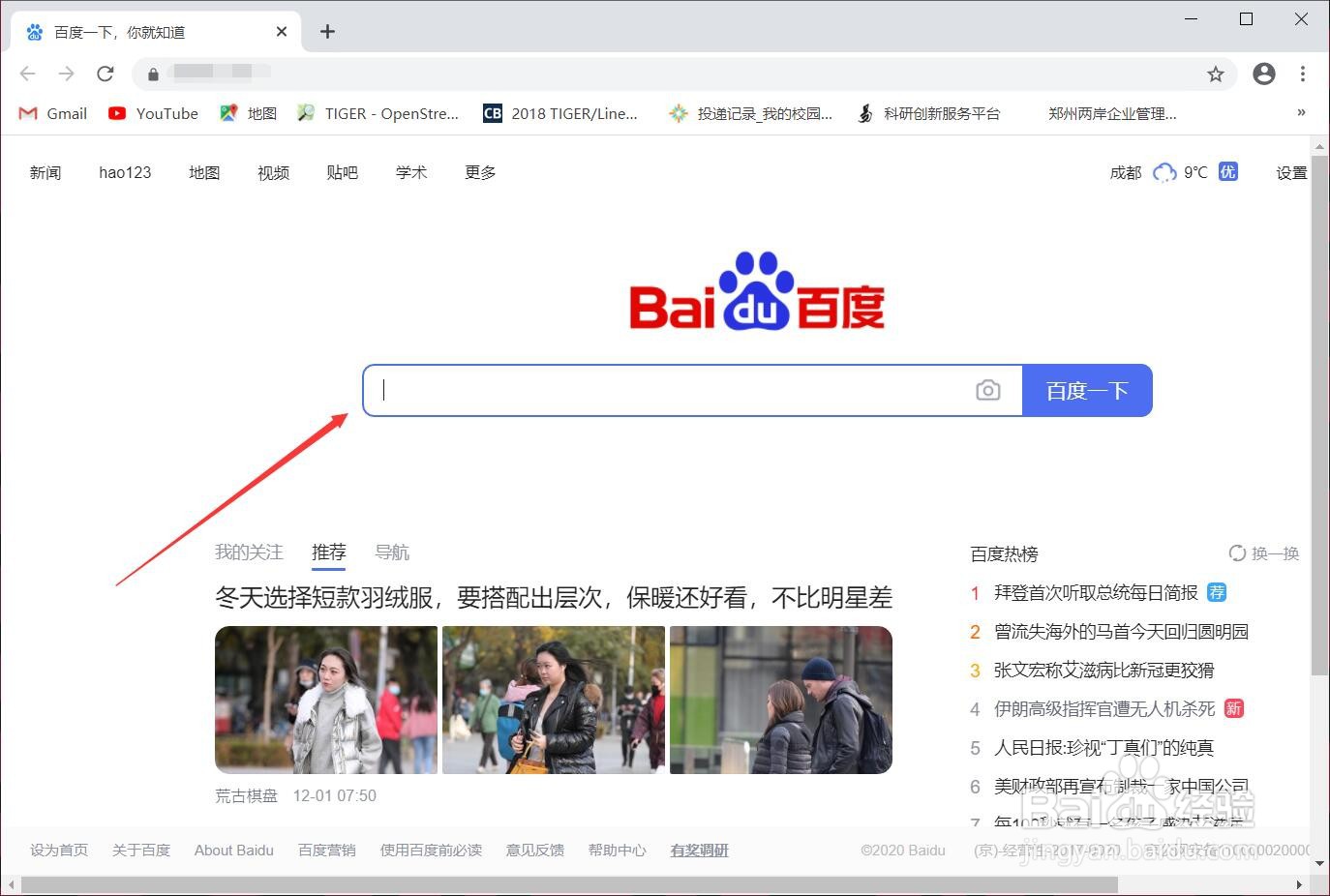Bookmark this page with the star icon
The width and height of the screenshot is (1330, 896).
coord(1216,74)
